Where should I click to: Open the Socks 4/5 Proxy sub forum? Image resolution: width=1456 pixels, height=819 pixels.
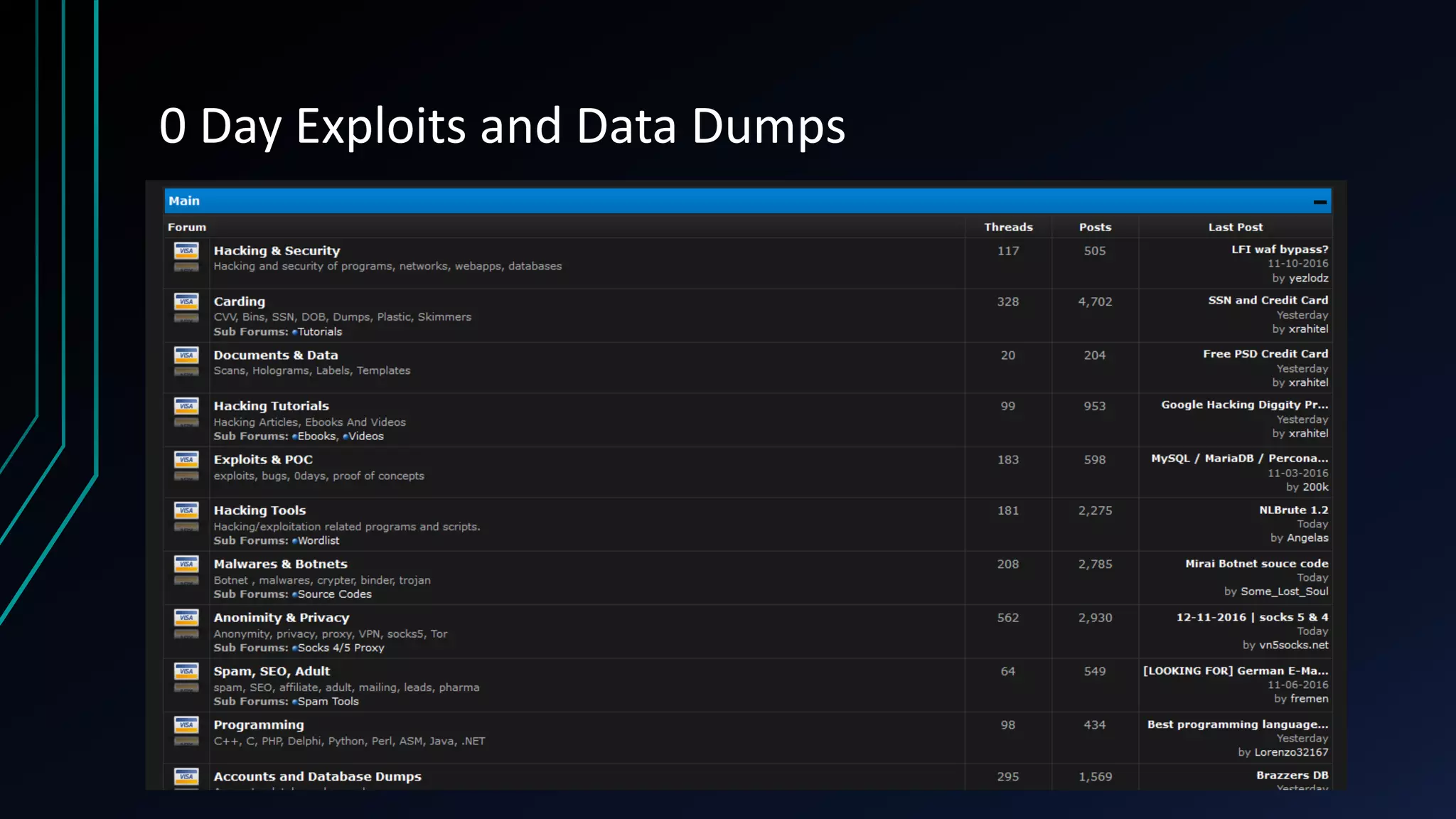click(341, 648)
